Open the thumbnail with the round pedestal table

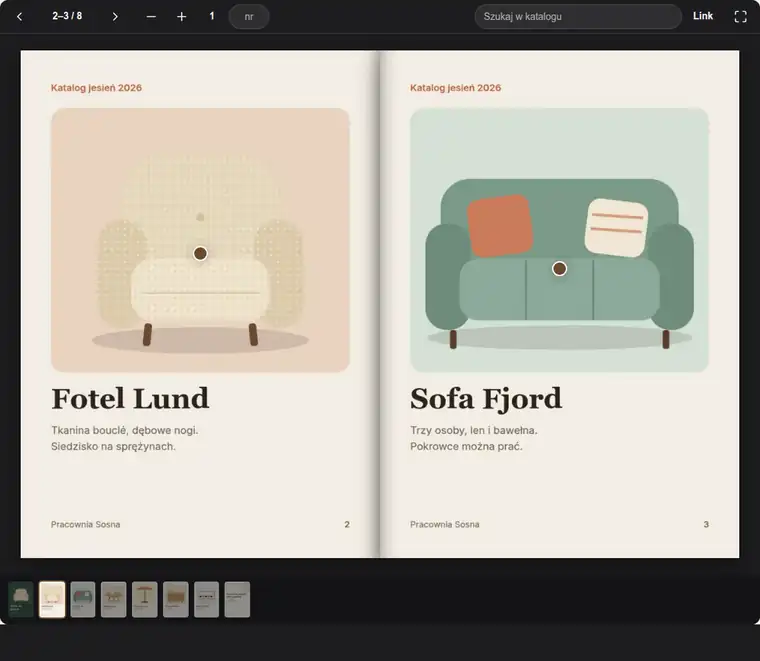click(144, 599)
